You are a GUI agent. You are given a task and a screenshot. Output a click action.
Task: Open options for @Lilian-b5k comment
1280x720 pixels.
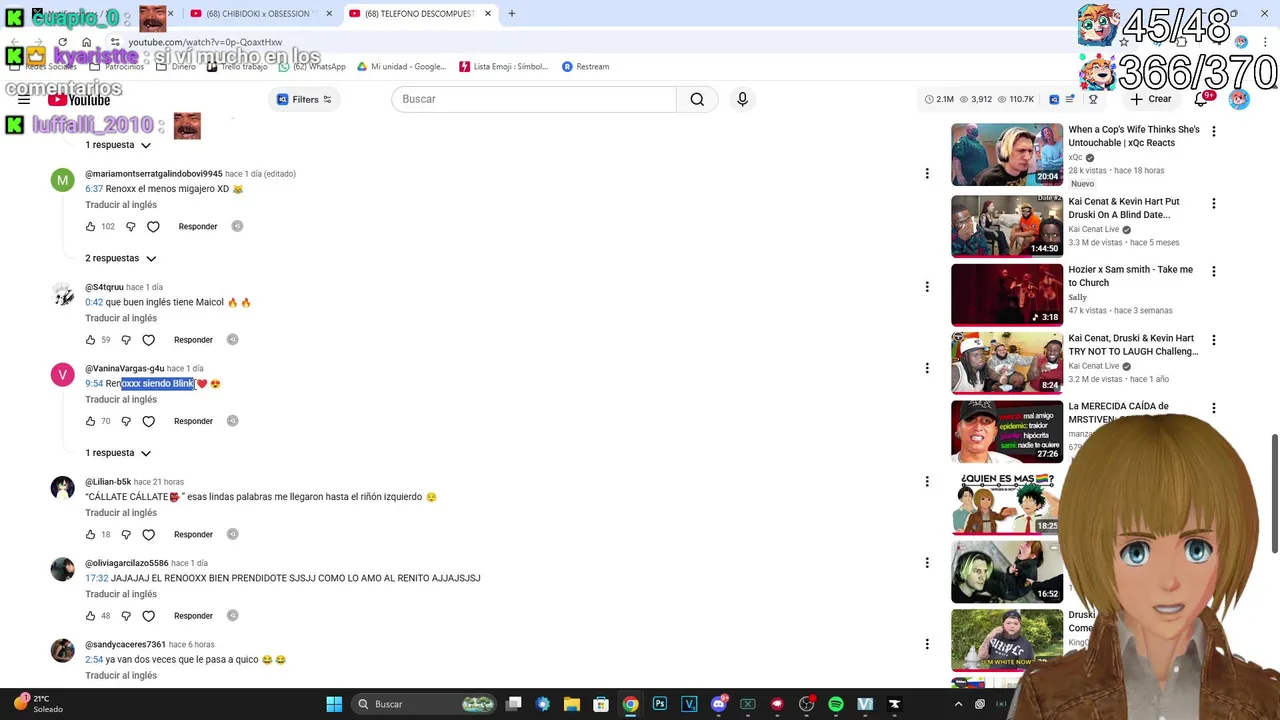[927, 481]
